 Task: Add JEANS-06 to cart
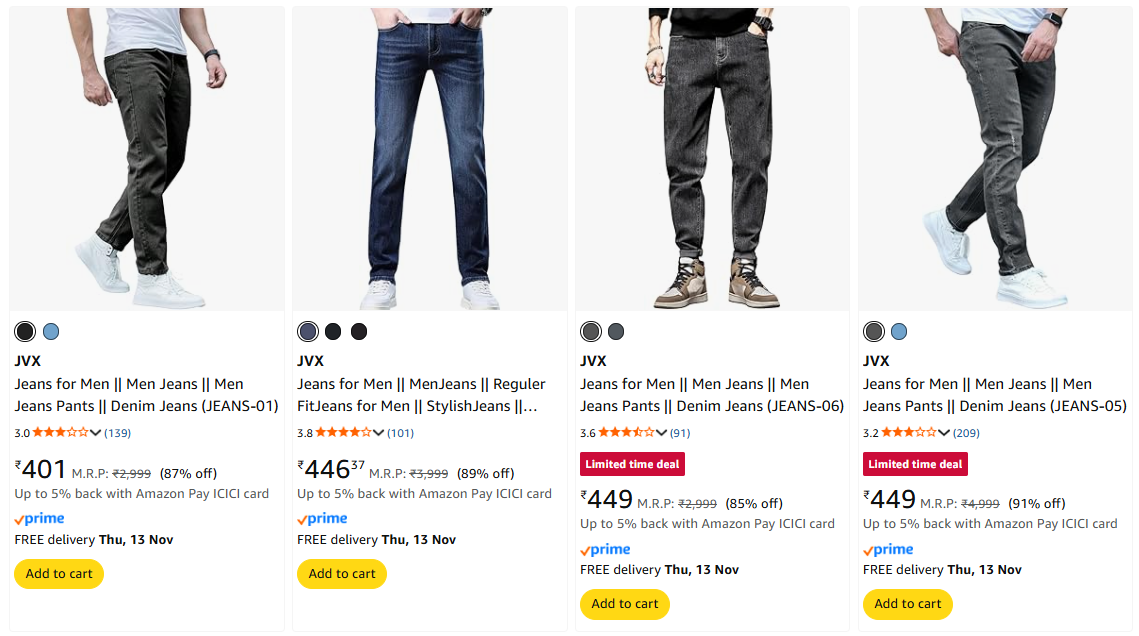625,604
